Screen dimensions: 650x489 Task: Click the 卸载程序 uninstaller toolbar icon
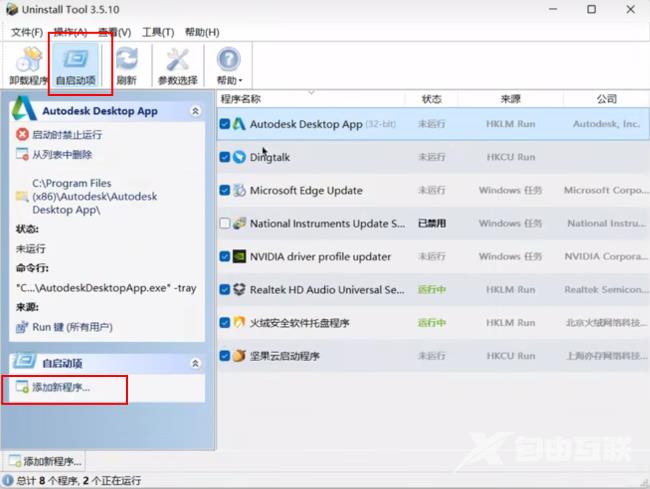[x=27, y=63]
